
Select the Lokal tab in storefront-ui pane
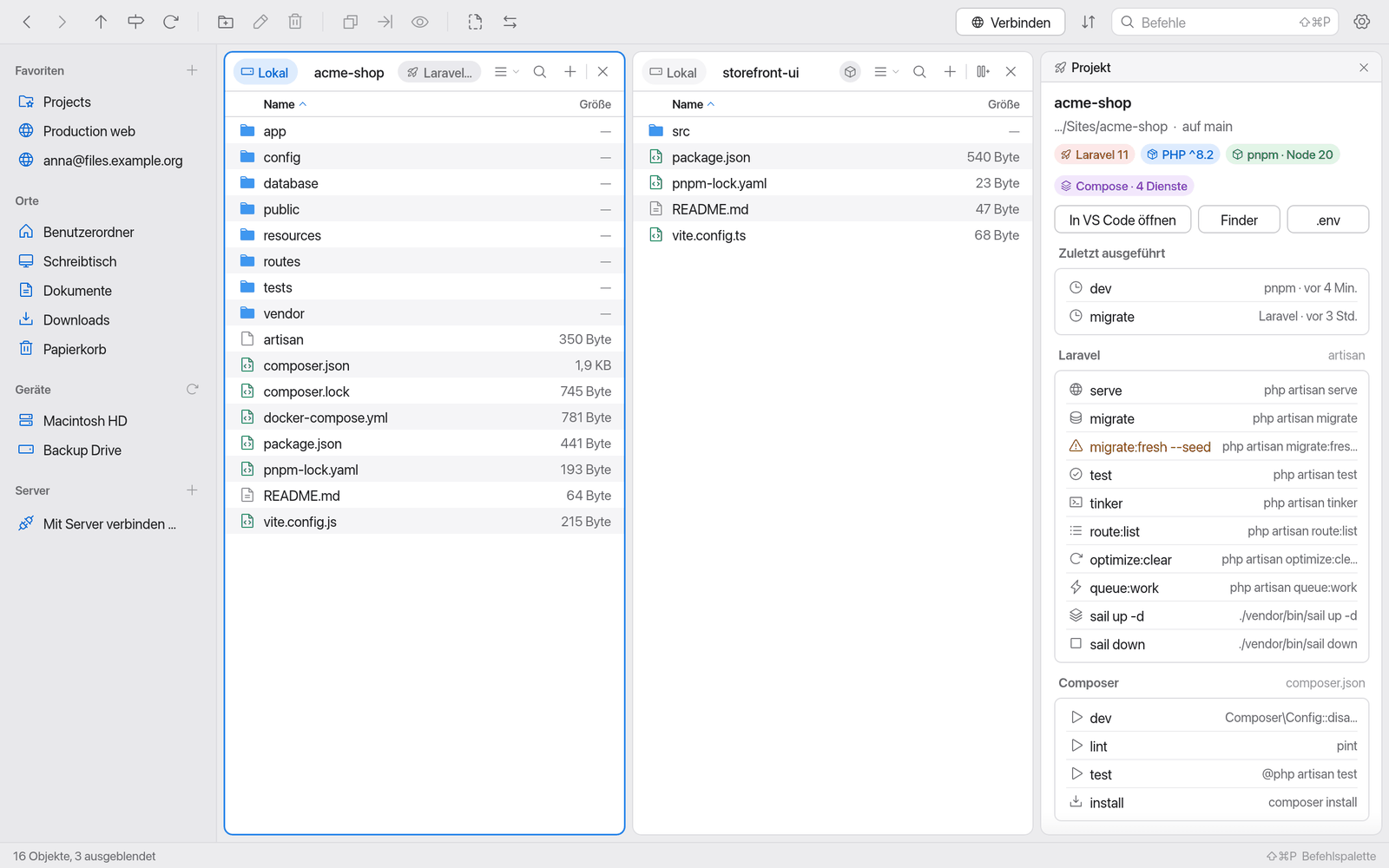coord(674,72)
